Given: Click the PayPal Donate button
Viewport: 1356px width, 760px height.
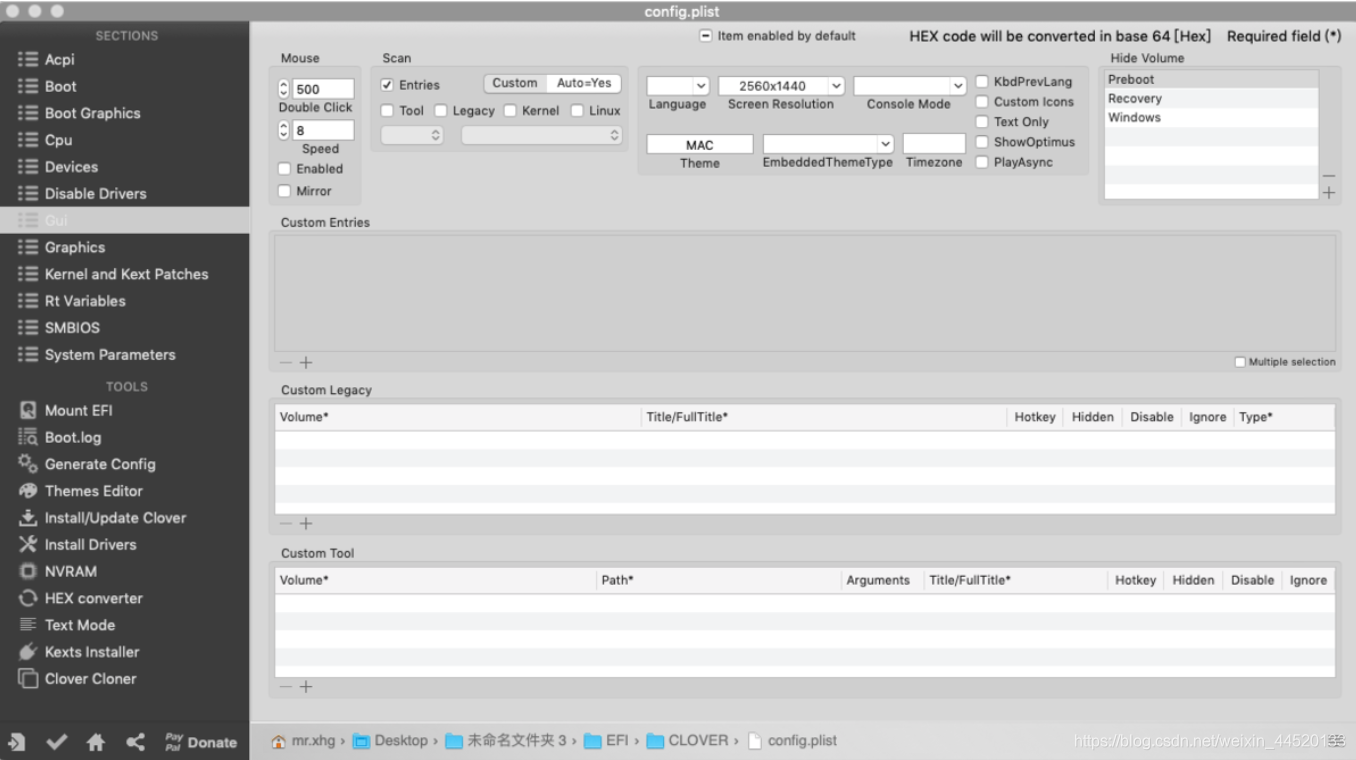Looking at the screenshot, I should pyautogui.click(x=201, y=742).
